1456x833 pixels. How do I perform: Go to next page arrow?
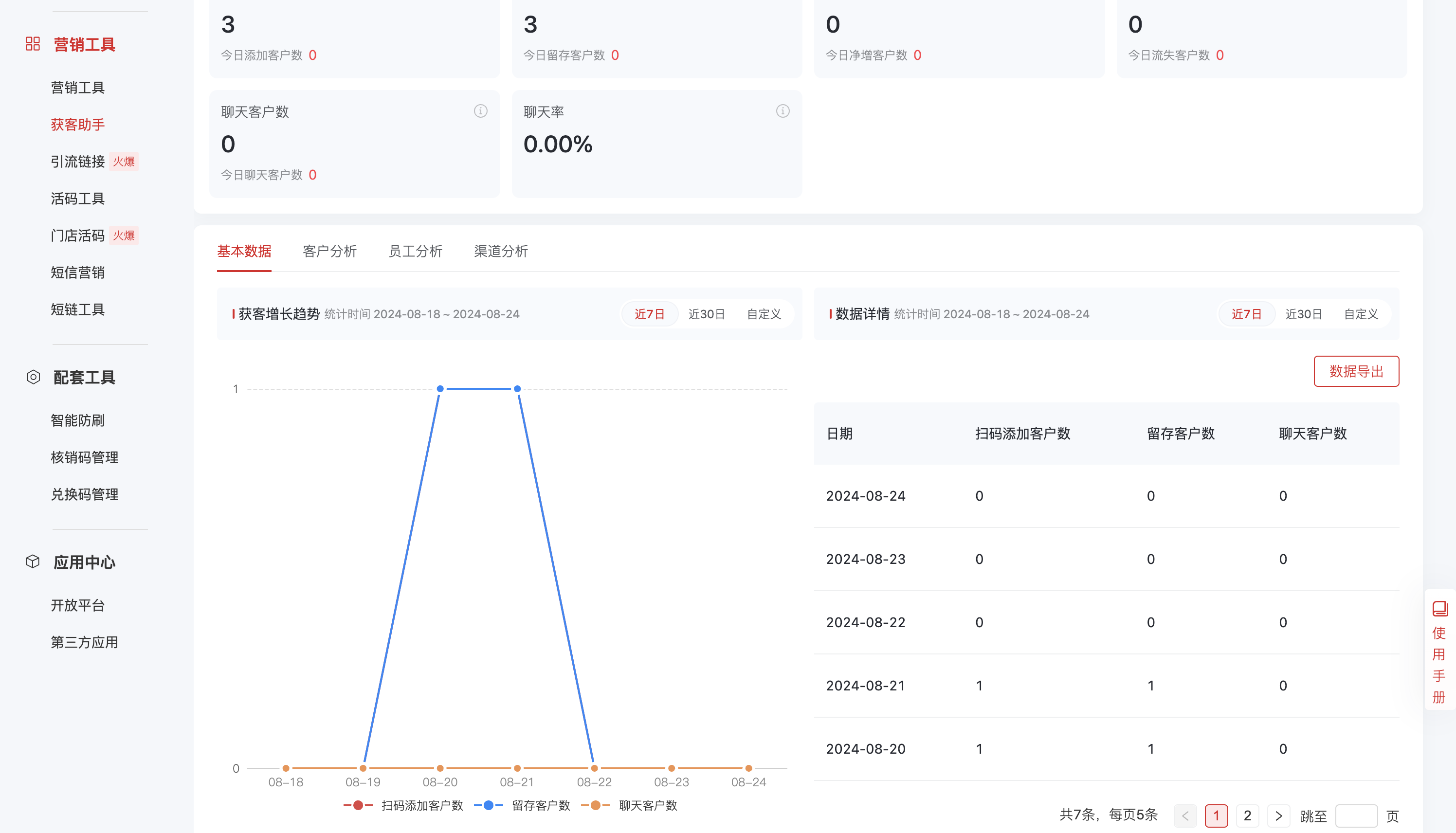[x=1279, y=816]
